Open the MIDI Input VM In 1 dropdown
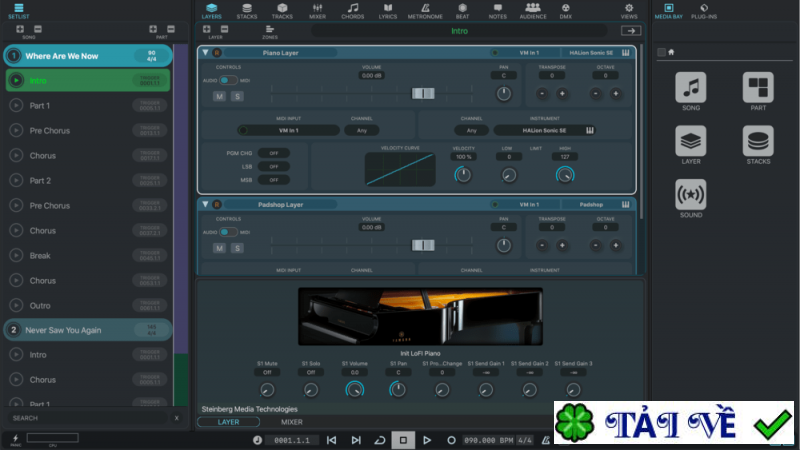 (x=287, y=130)
